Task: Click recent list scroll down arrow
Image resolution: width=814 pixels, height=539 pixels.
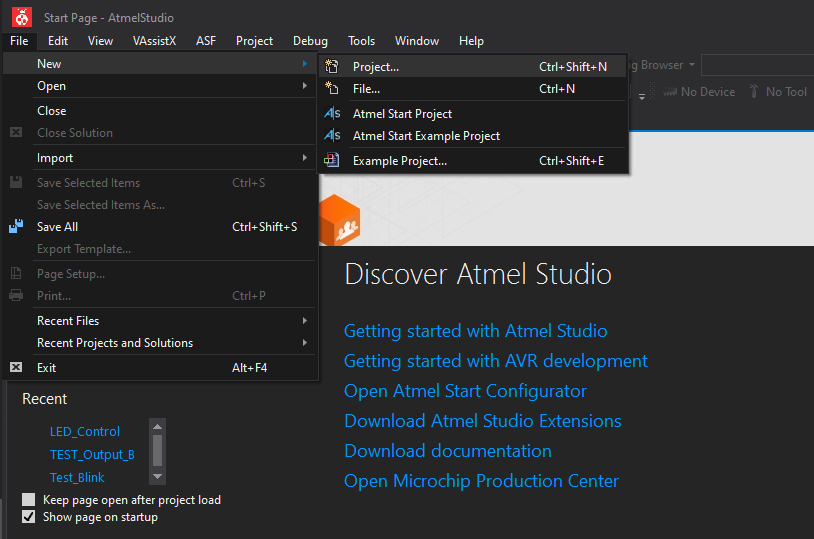Action: coord(157,476)
